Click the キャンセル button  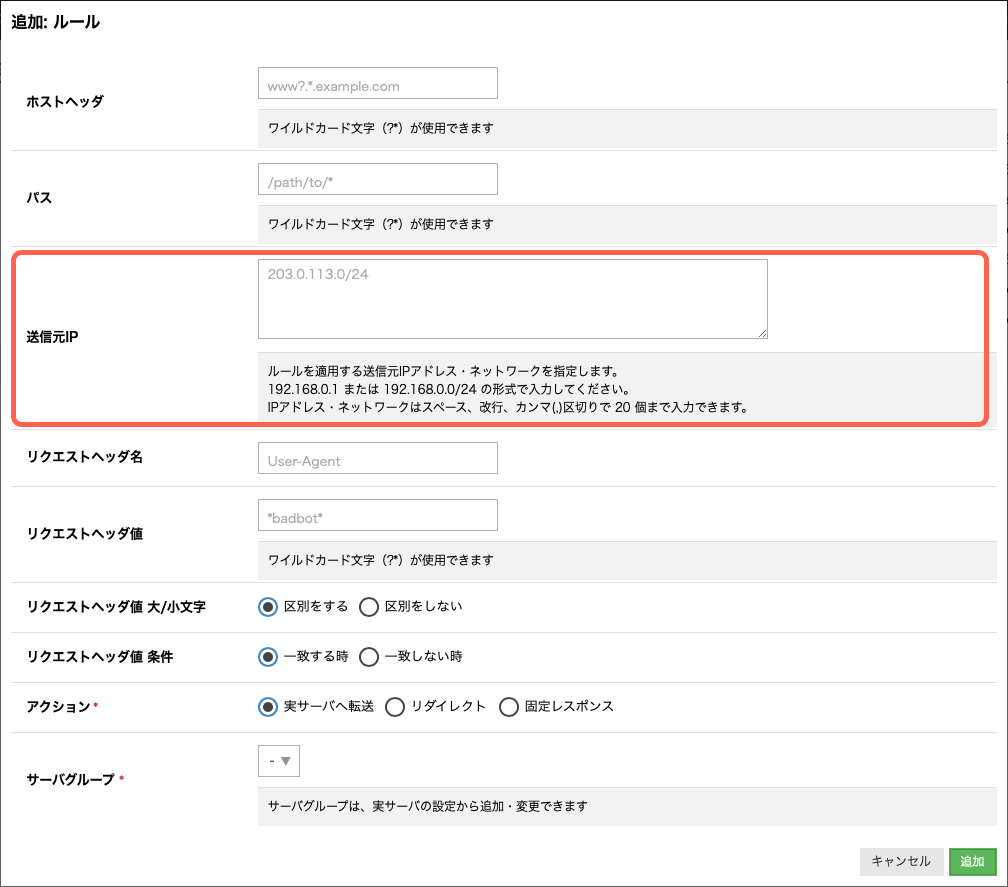tap(901, 861)
